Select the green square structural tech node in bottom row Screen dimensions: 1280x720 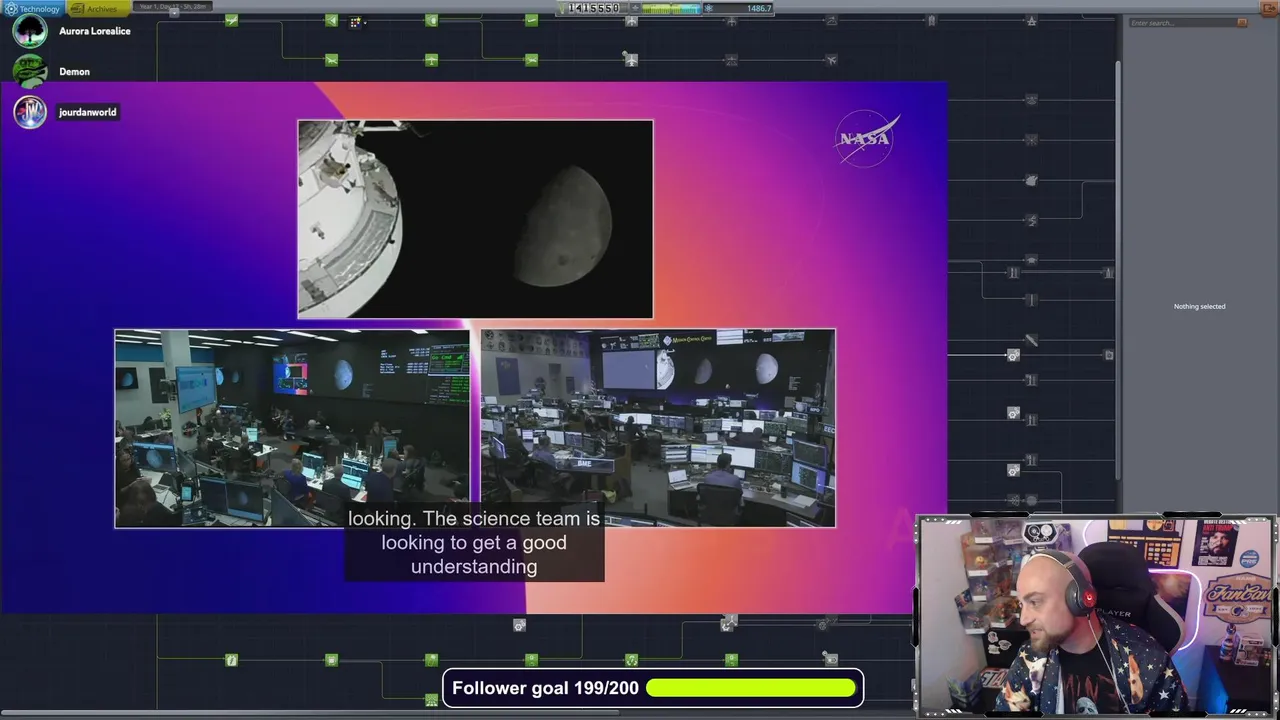(331, 660)
